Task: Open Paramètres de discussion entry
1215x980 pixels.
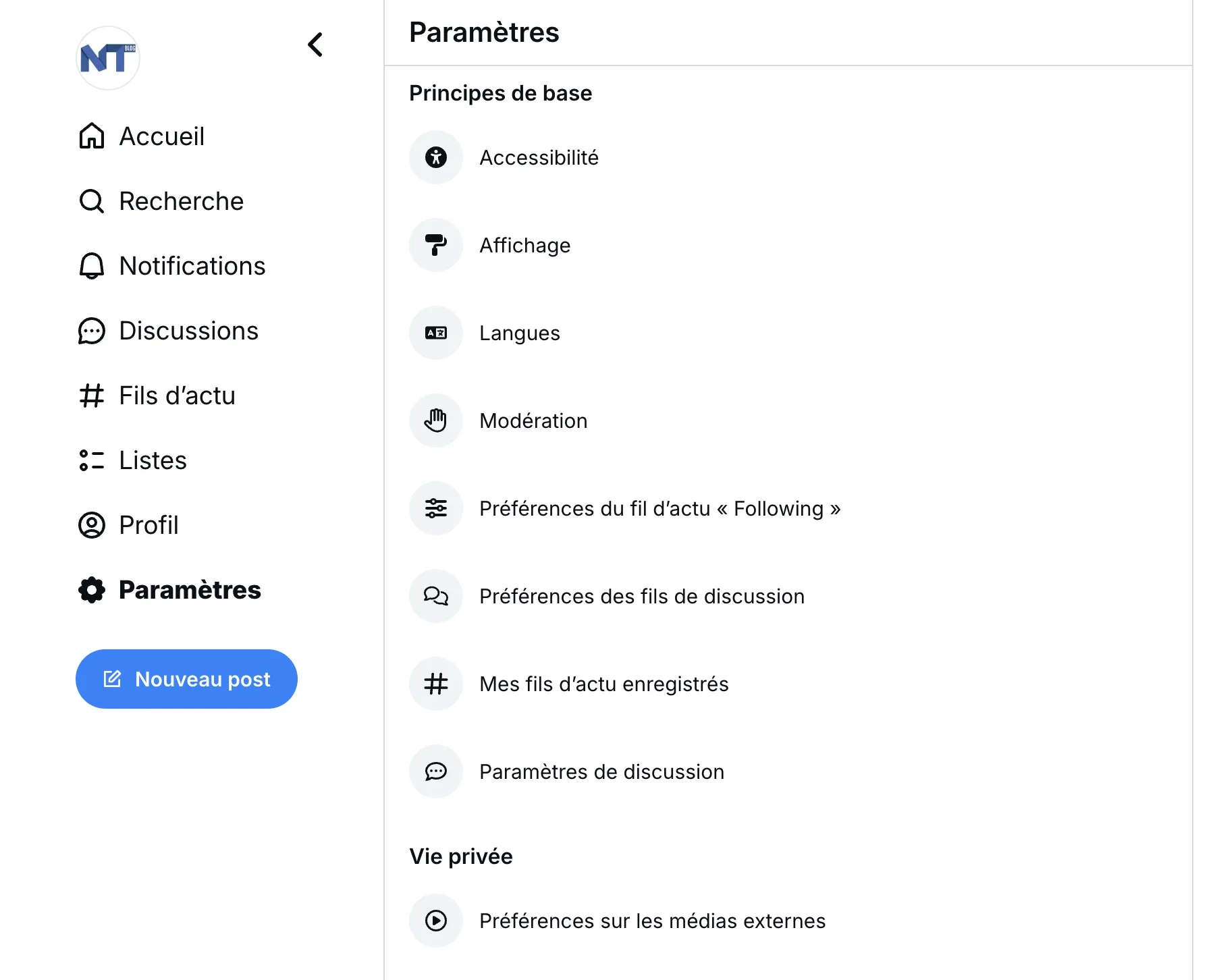Action: (x=601, y=771)
